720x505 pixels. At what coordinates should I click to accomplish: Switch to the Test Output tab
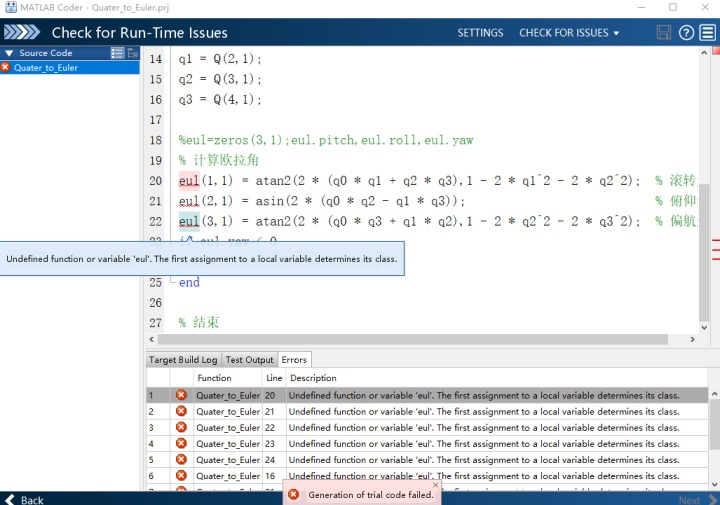249,359
